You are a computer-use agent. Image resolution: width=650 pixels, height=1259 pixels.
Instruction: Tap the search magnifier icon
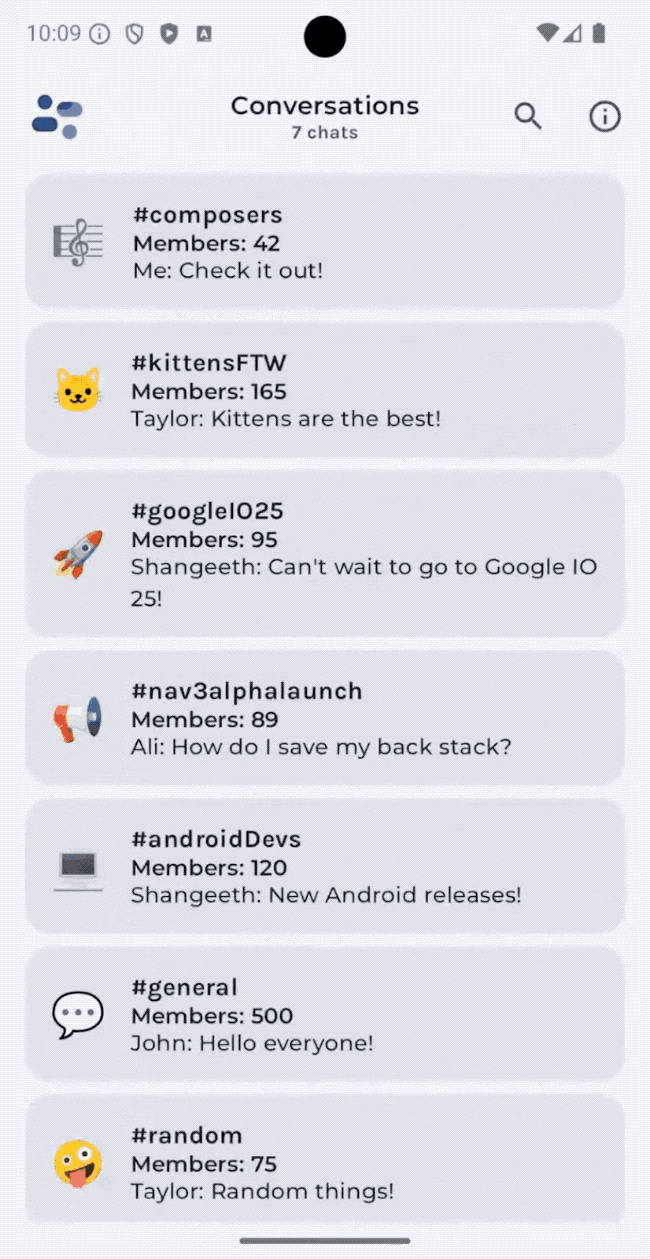pyautogui.click(x=528, y=117)
